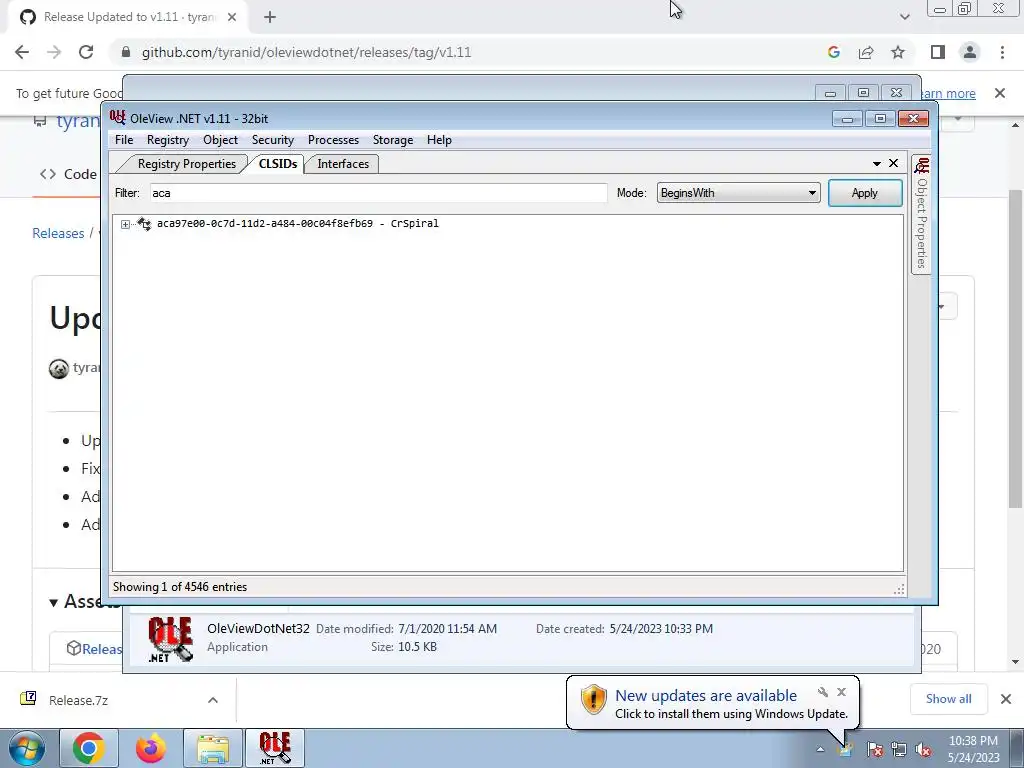The image size is (1024, 768).
Task: Open Release.7z download options chevron
Action: point(212,700)
